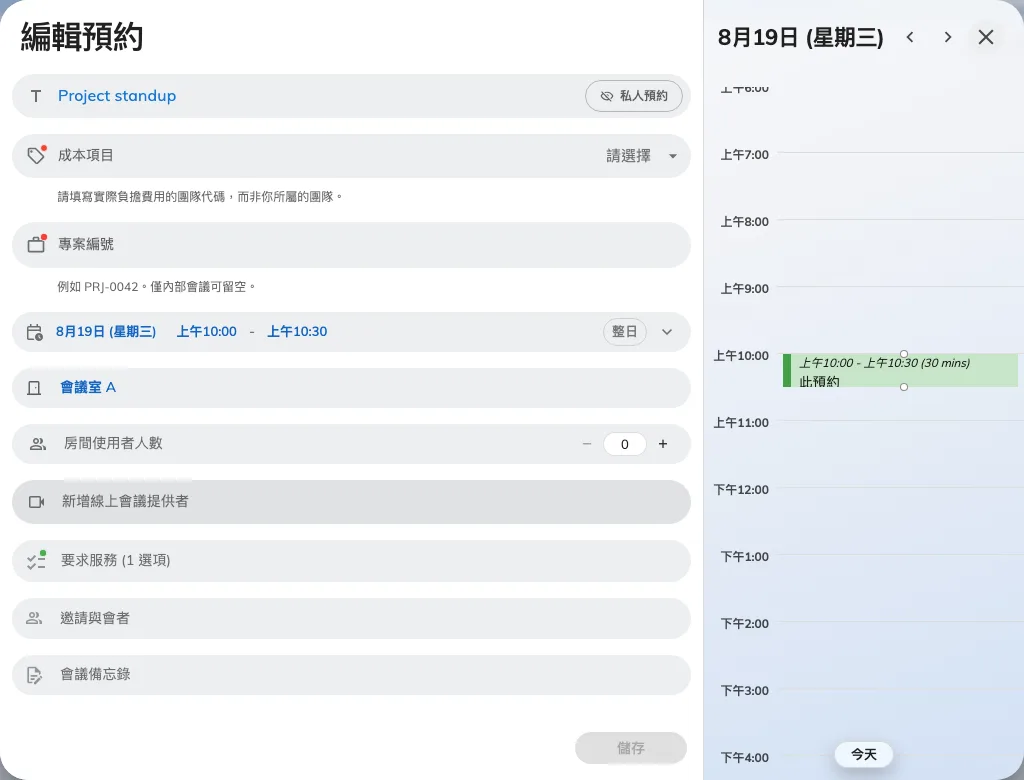Click the project number briefcase icon

(36, 244)
